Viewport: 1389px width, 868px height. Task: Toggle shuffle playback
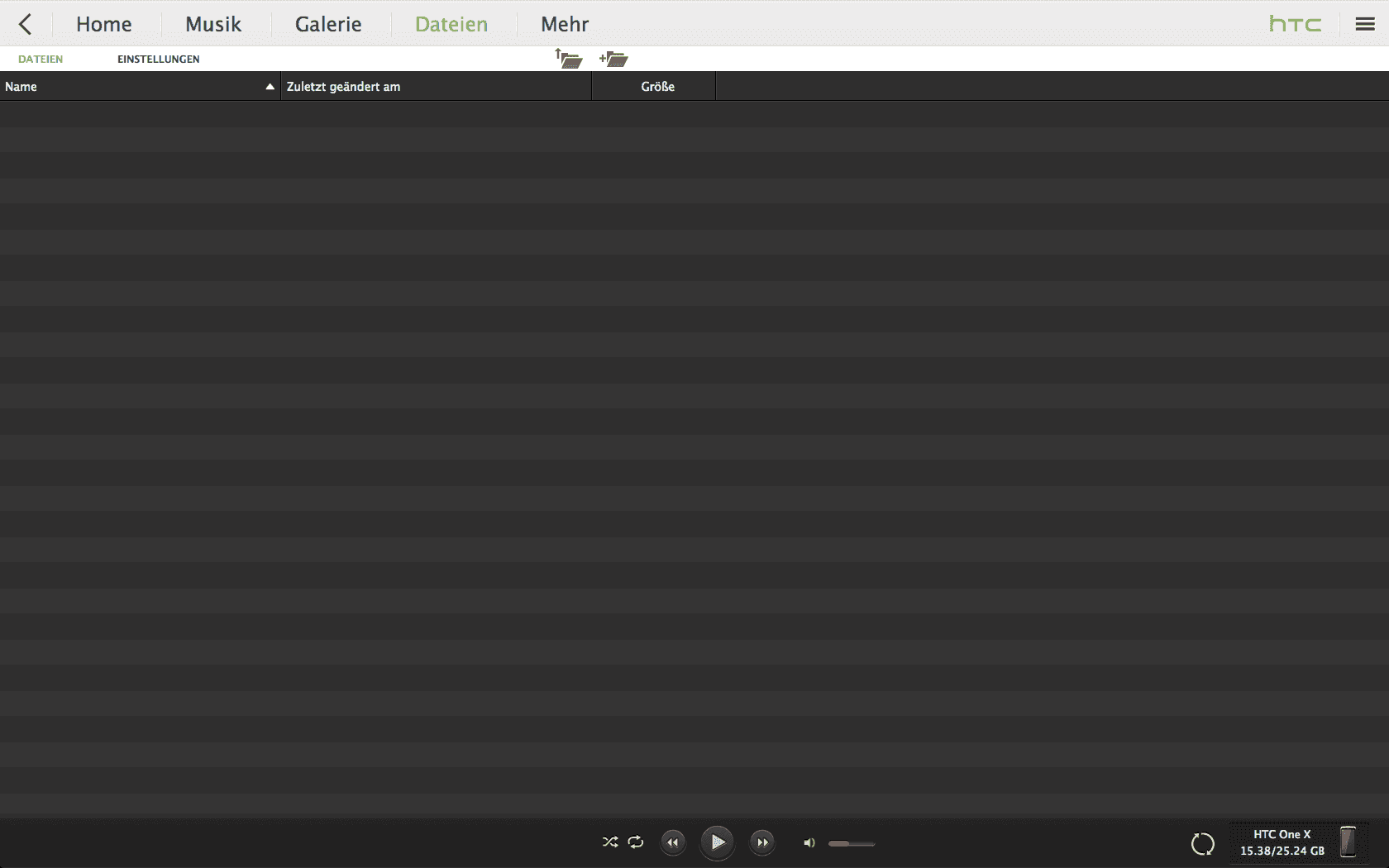[610, 842]
